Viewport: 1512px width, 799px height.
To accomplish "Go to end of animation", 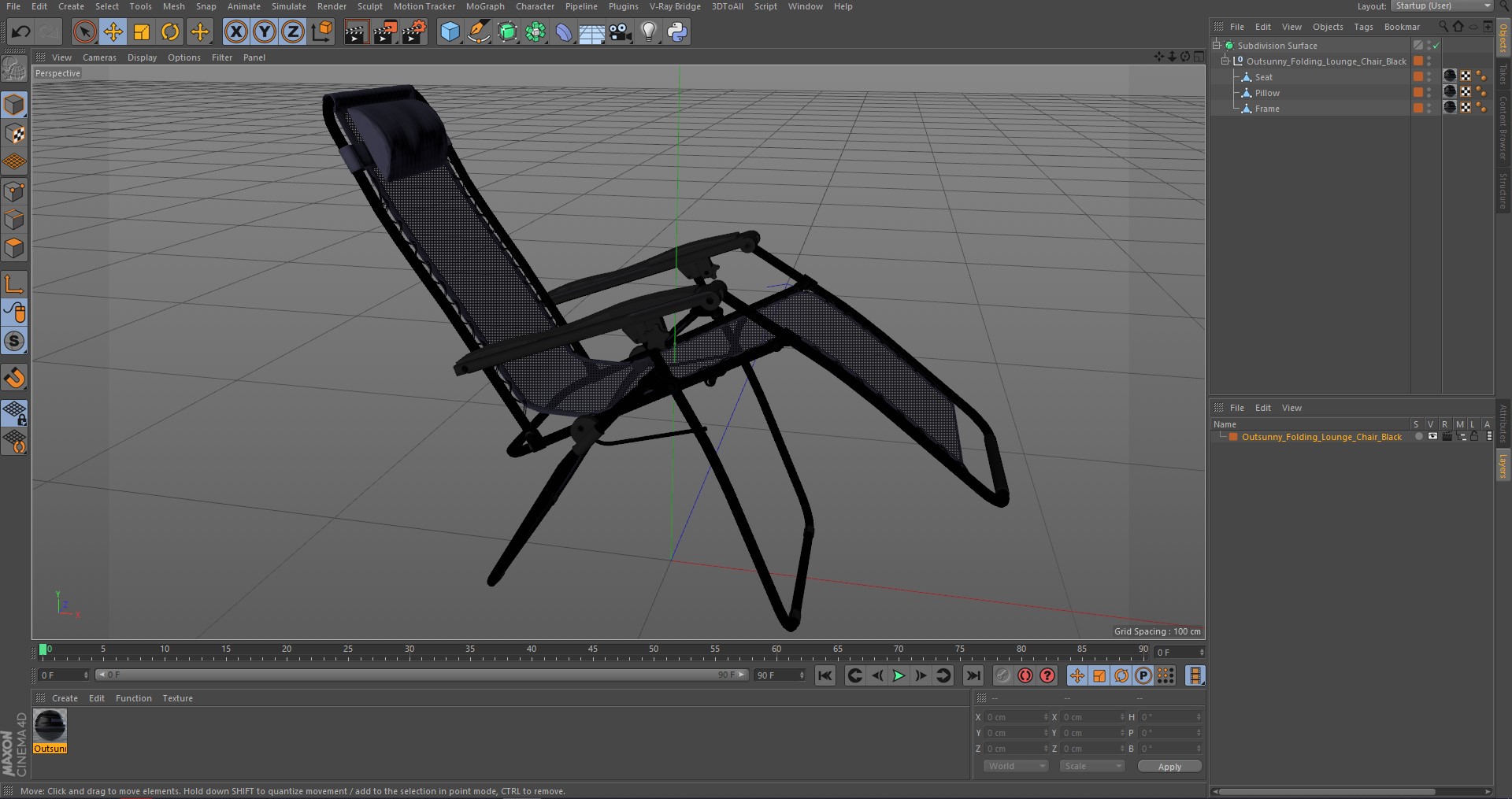I will (x=973, y=675).
